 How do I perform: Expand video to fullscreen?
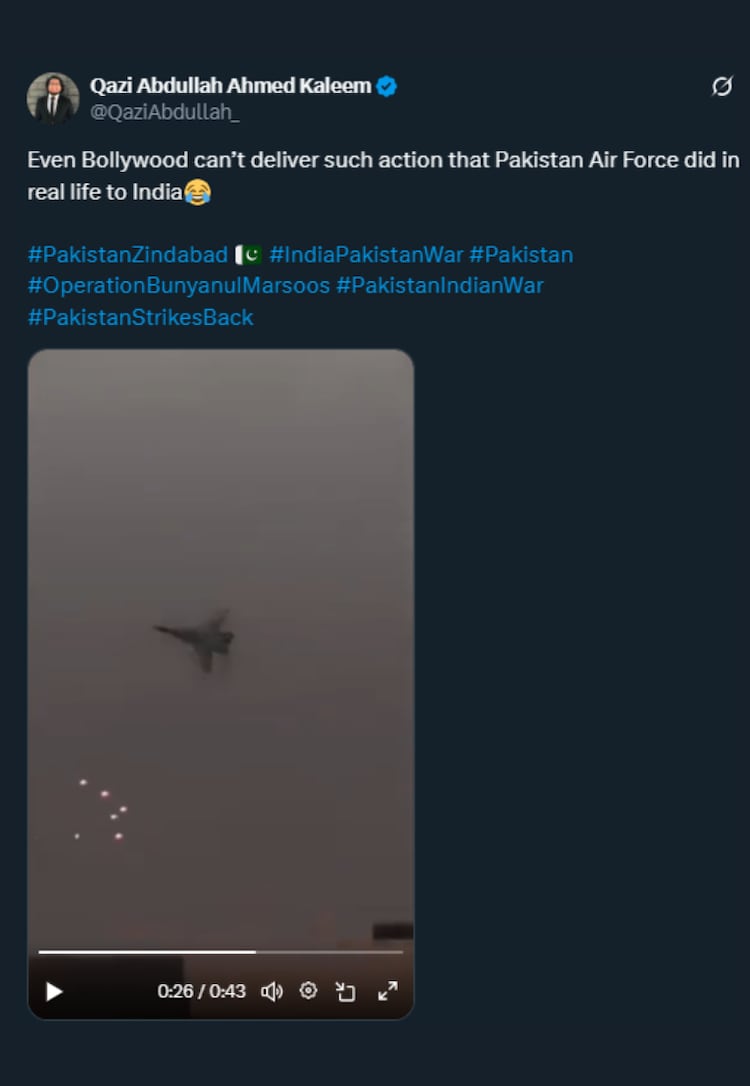tap(387, 990)
